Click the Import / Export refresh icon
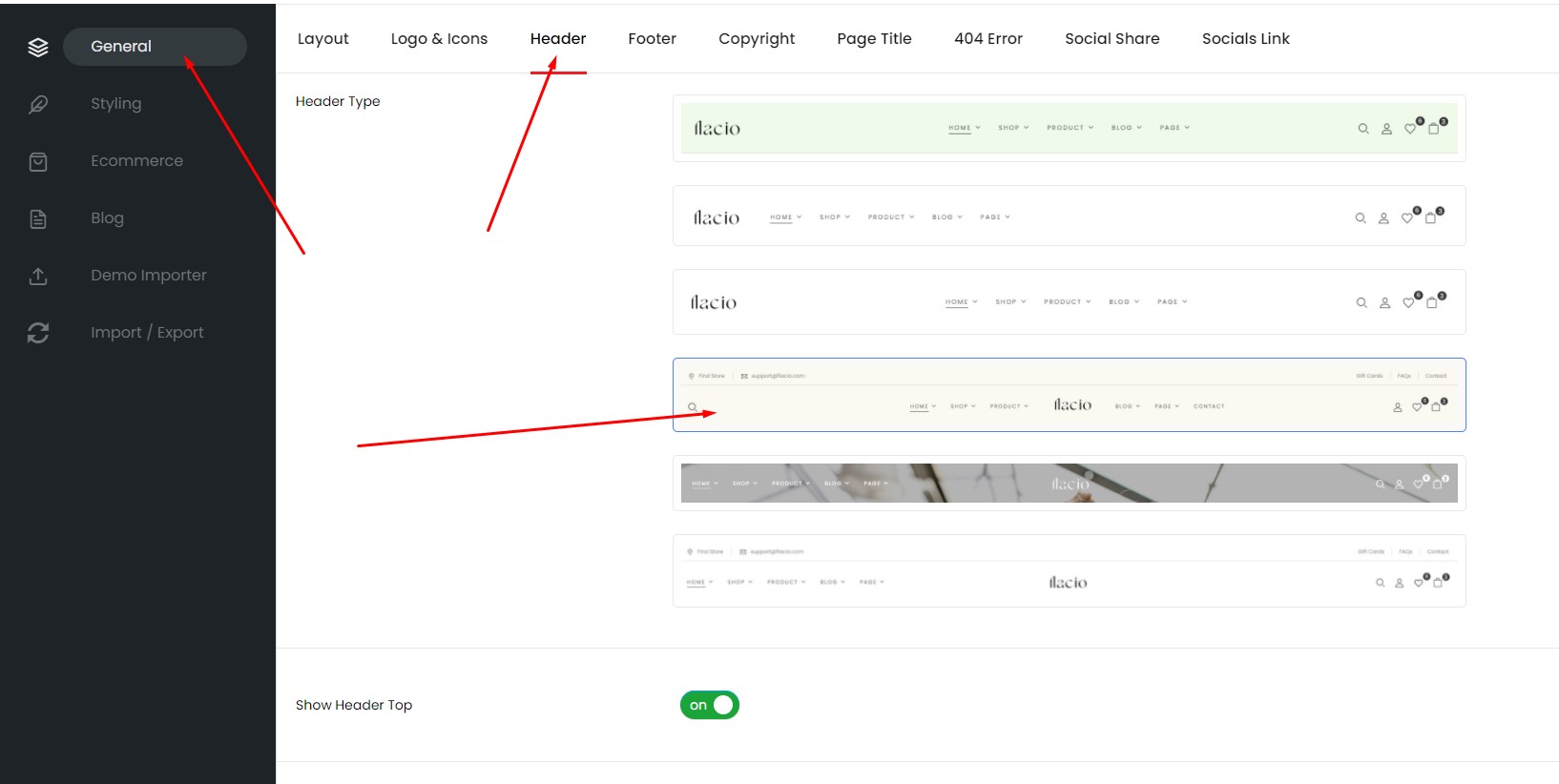The height and width of the screenshot is (784, 1559). [38, 333]
